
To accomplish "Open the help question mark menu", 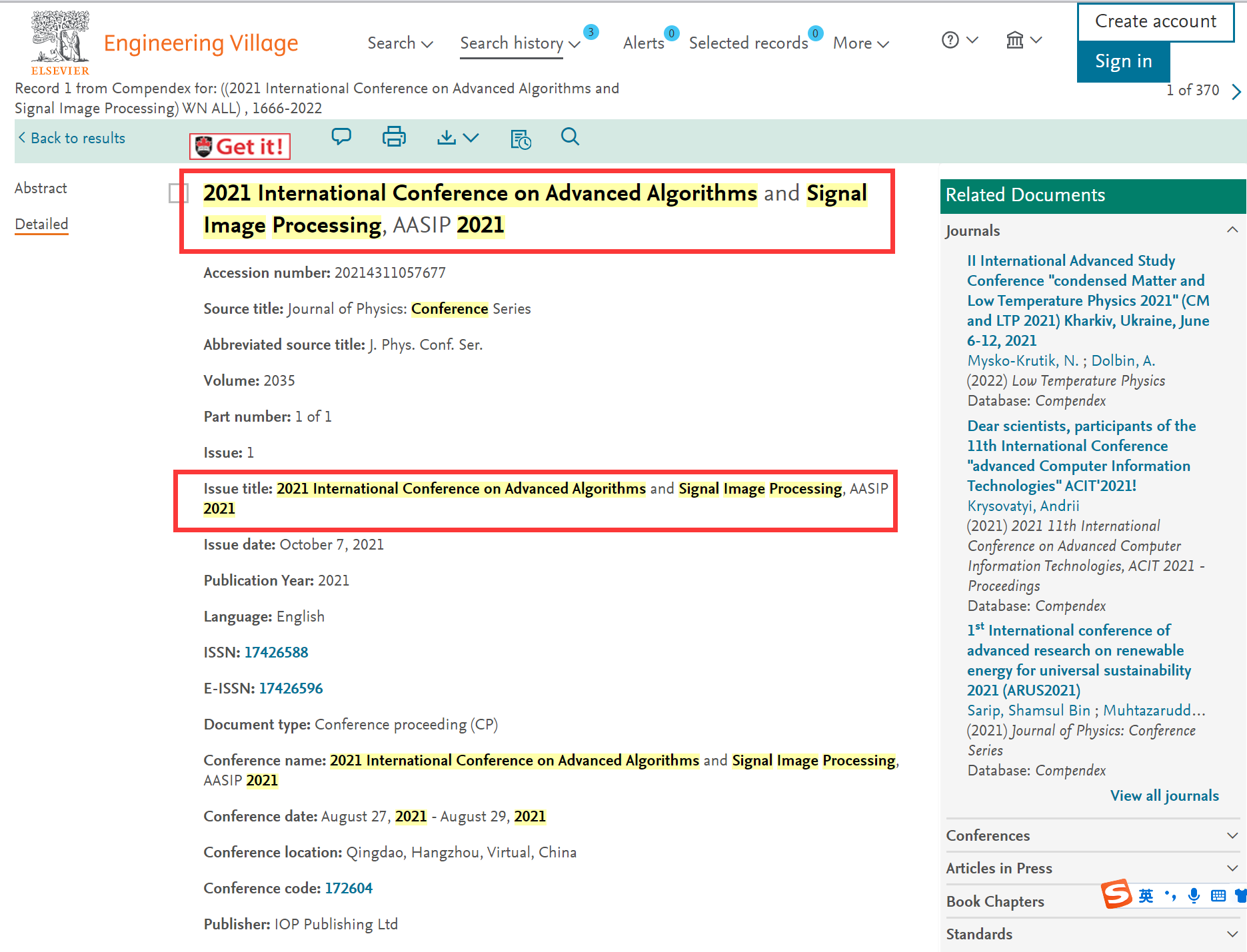I will point(960,41).
